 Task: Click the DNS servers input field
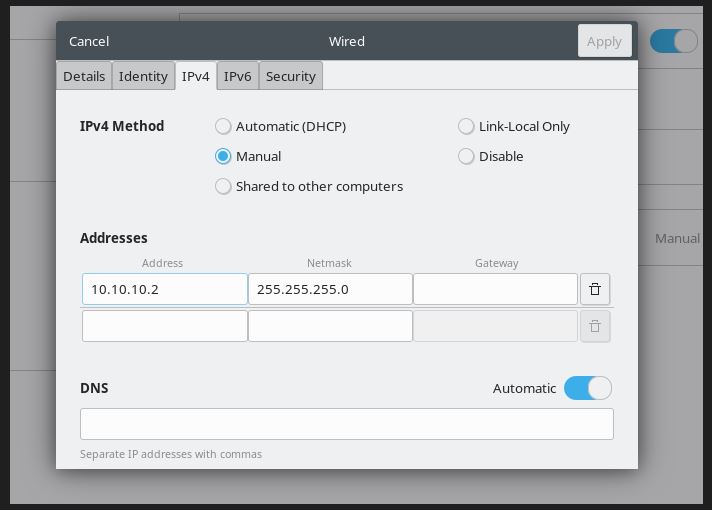pyautogui.click(x=346, y=424)
